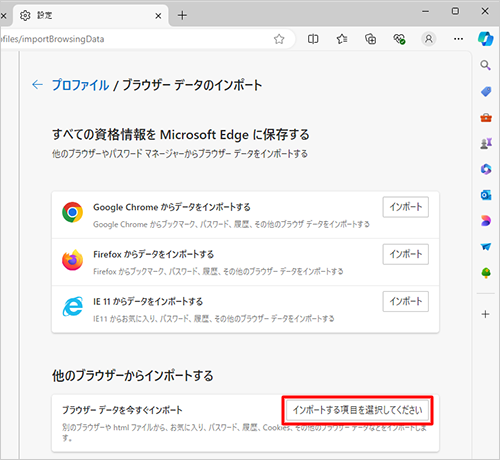The width and height of the screenshot is (500, 460).
Task: Click インポート for Firefox
Action: [406, 254]
